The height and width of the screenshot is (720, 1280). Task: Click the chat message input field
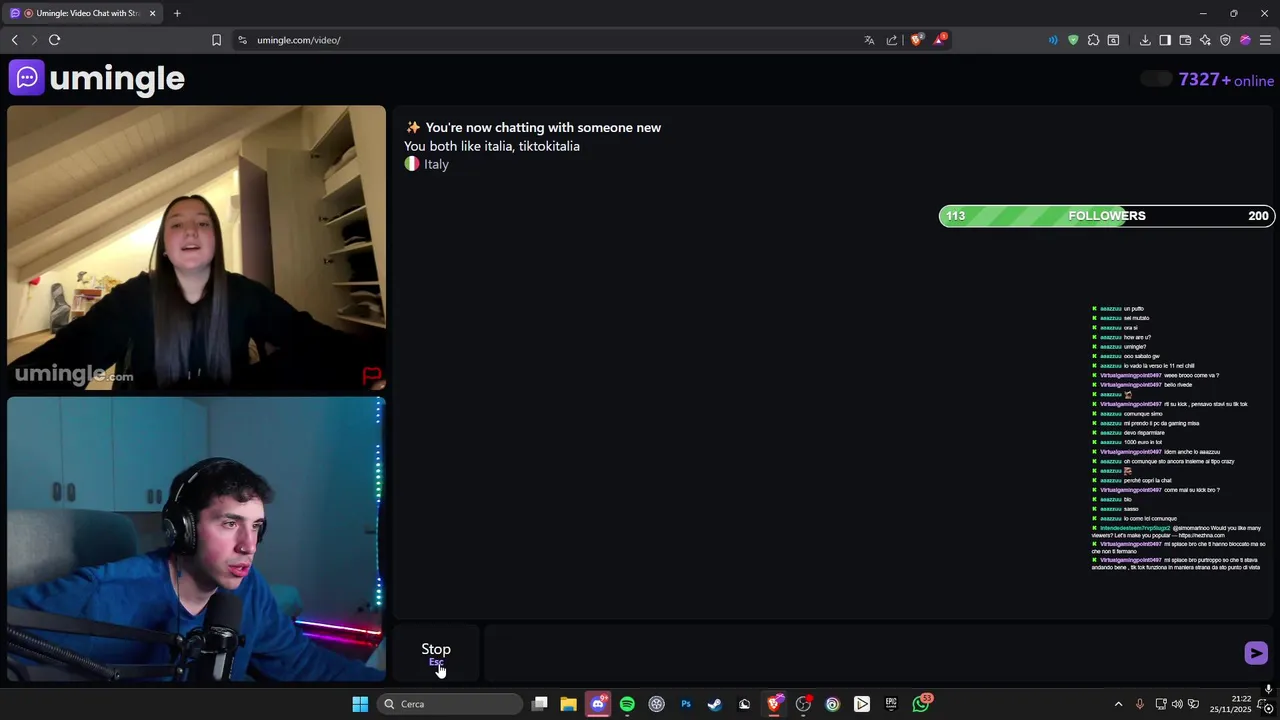(x=860, y=654)
